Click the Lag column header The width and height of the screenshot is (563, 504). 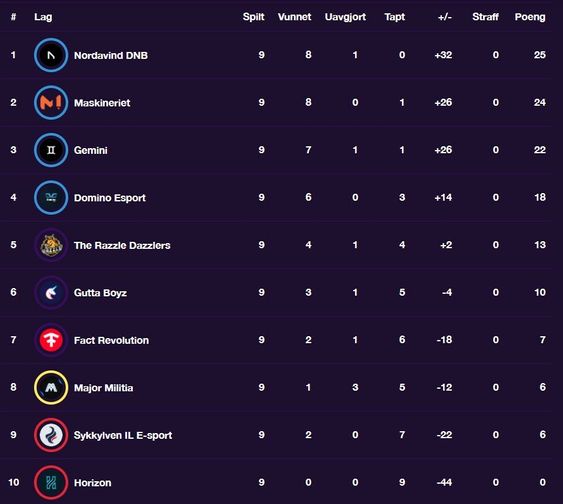tap(43, 17)
